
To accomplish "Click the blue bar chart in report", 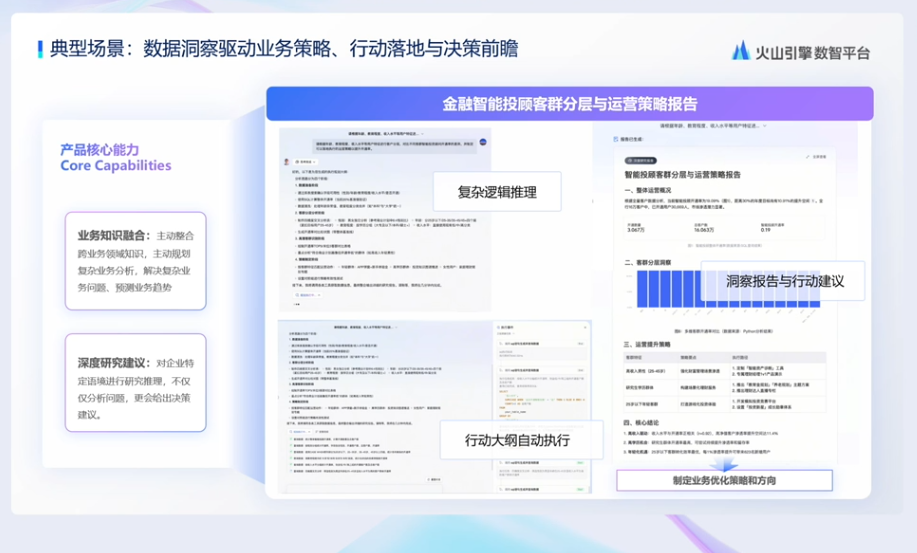I will (x=728, y=289).
